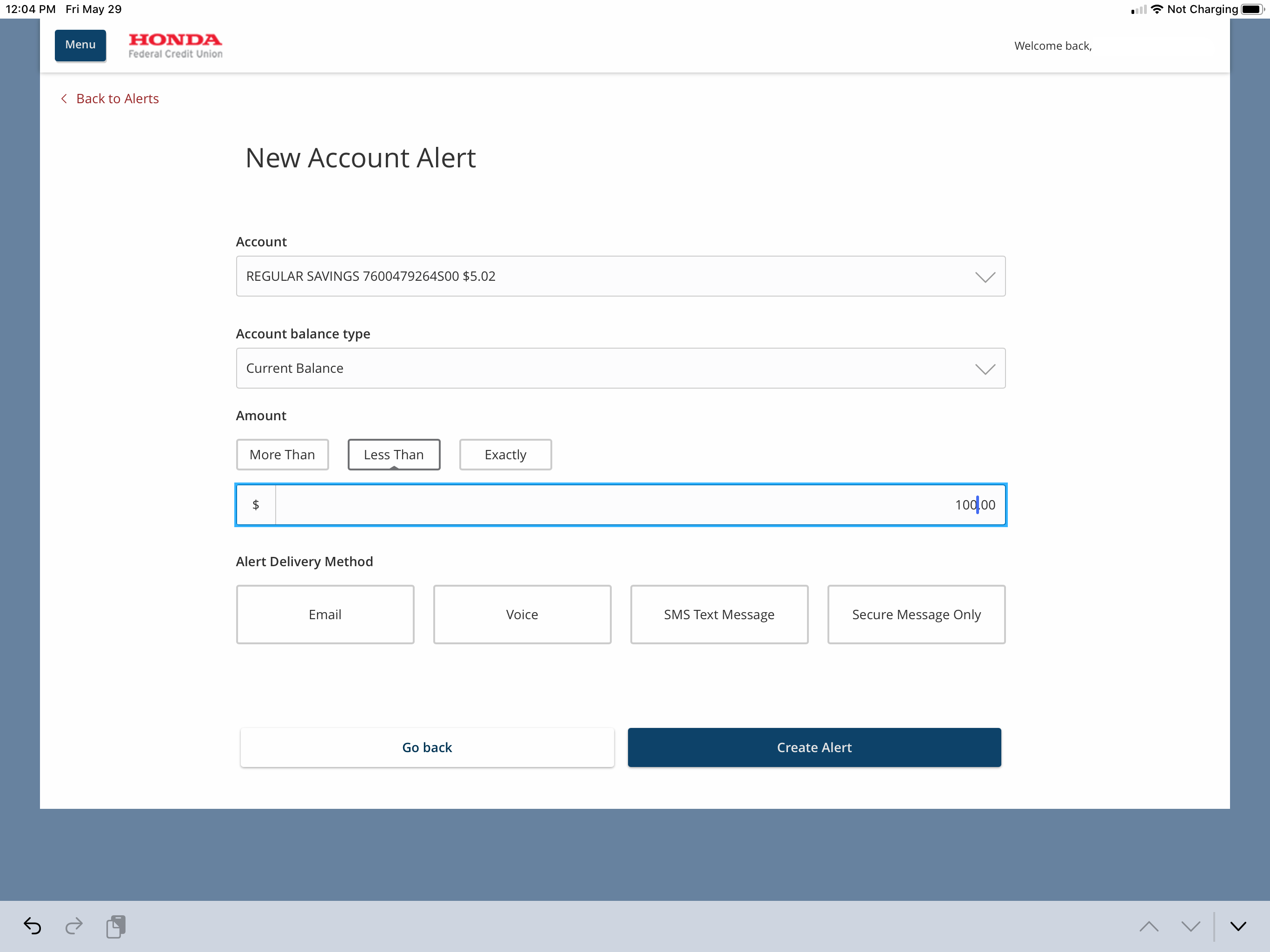
Task: Focus the dollar amount input field
Action: click(640, 505)
